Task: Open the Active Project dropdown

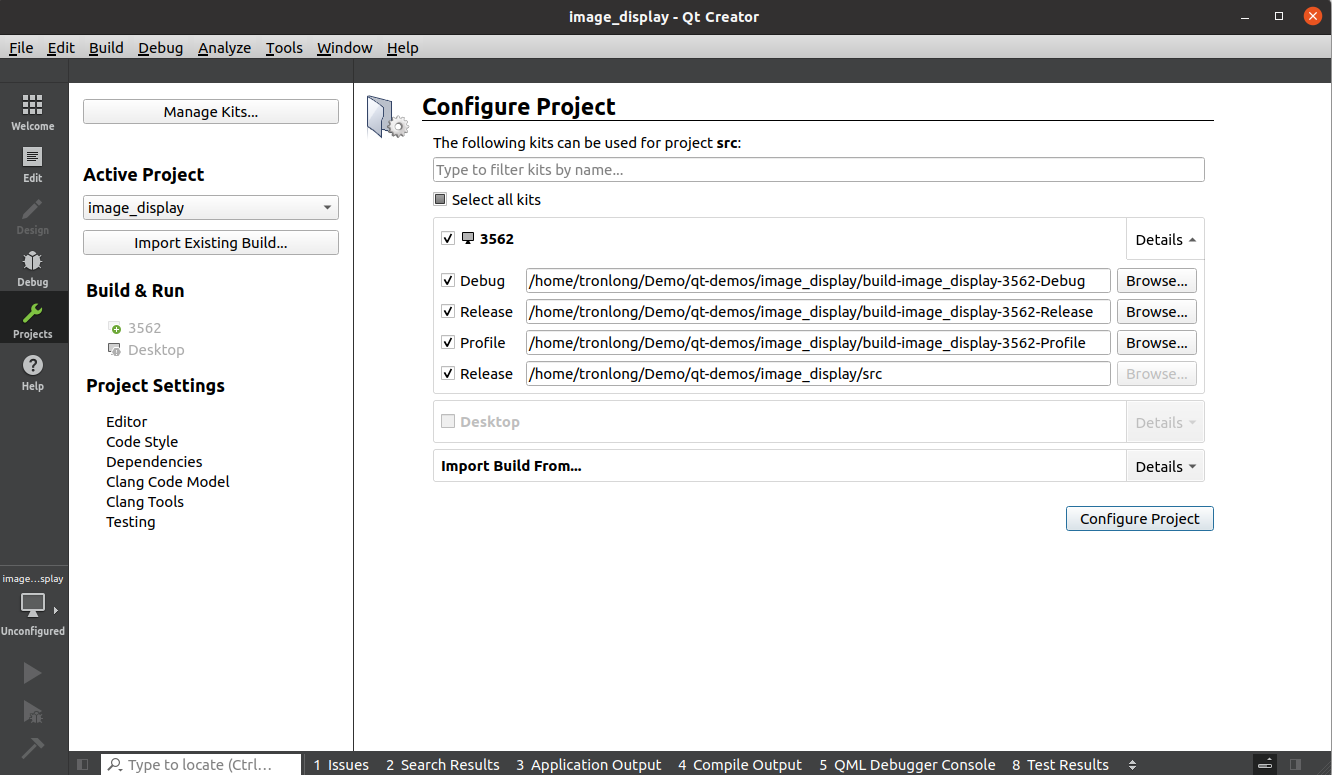Action: (x=211, y=208)
